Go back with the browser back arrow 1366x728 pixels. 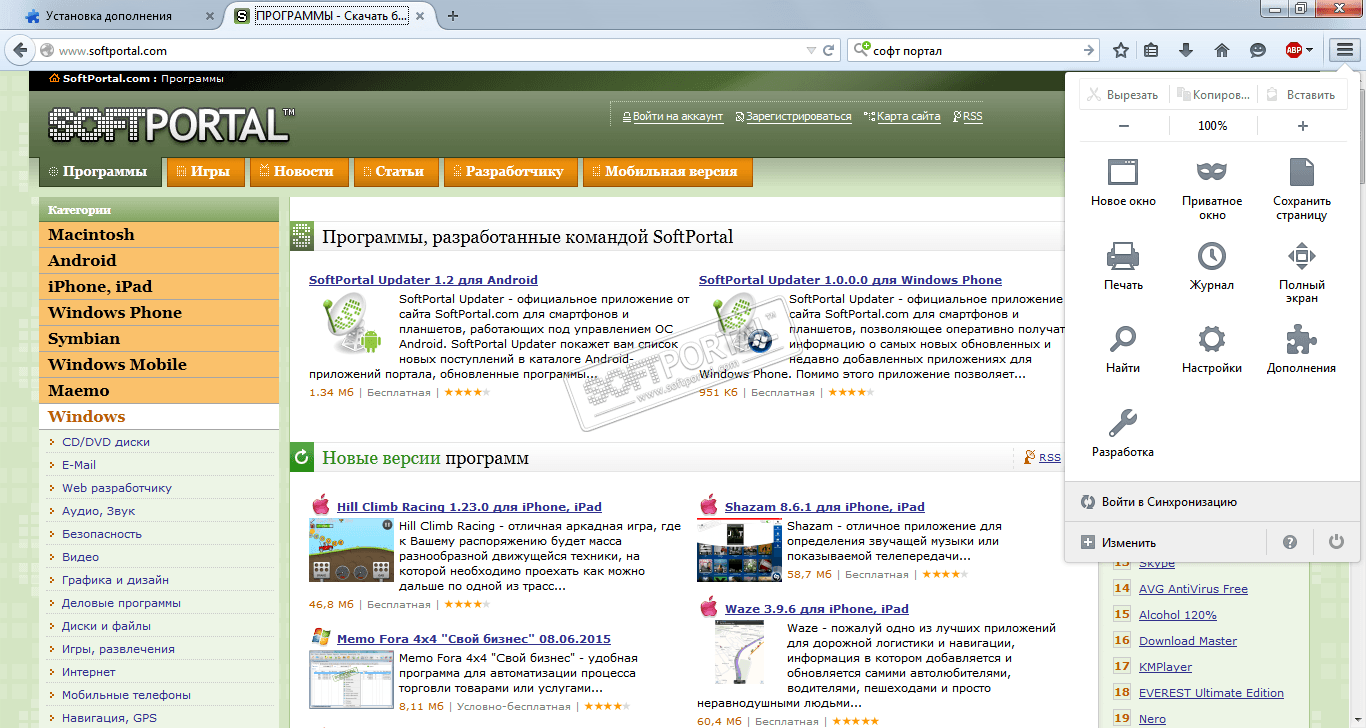pyautogui.click(x=20, y=50)
